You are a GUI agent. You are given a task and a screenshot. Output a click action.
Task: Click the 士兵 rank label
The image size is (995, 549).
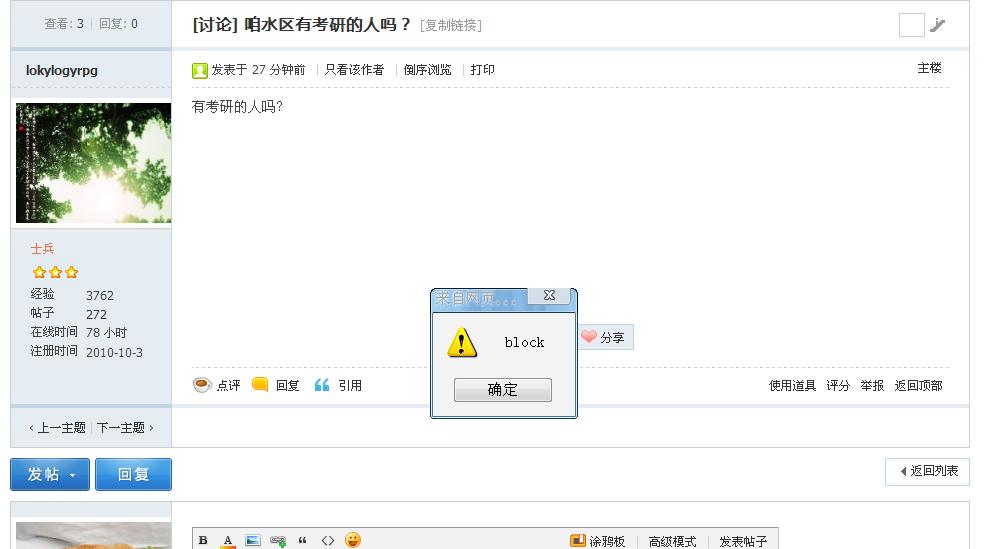(x=43, y=249)
